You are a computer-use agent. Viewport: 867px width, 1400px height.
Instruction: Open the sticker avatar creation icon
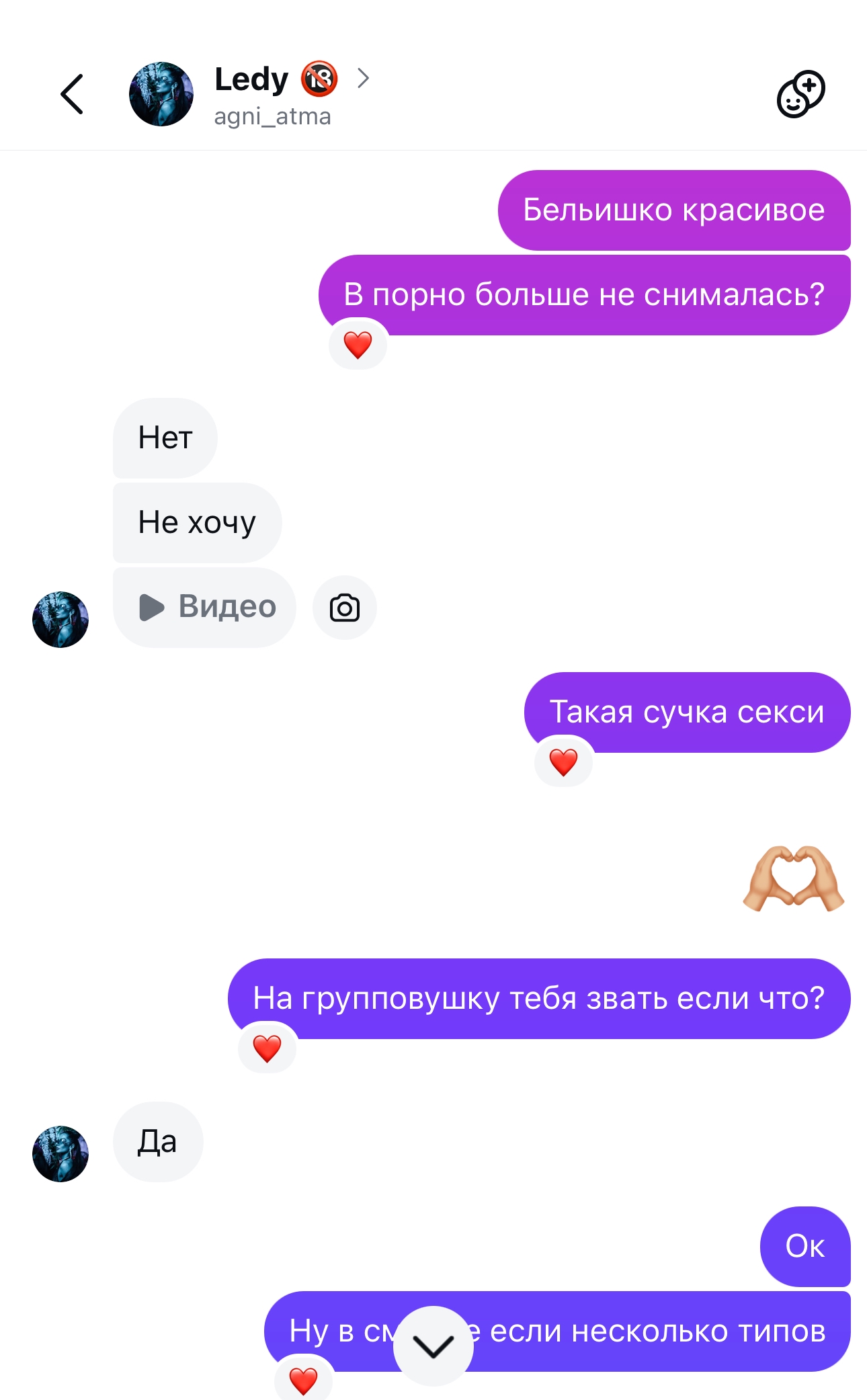(800, 94)
